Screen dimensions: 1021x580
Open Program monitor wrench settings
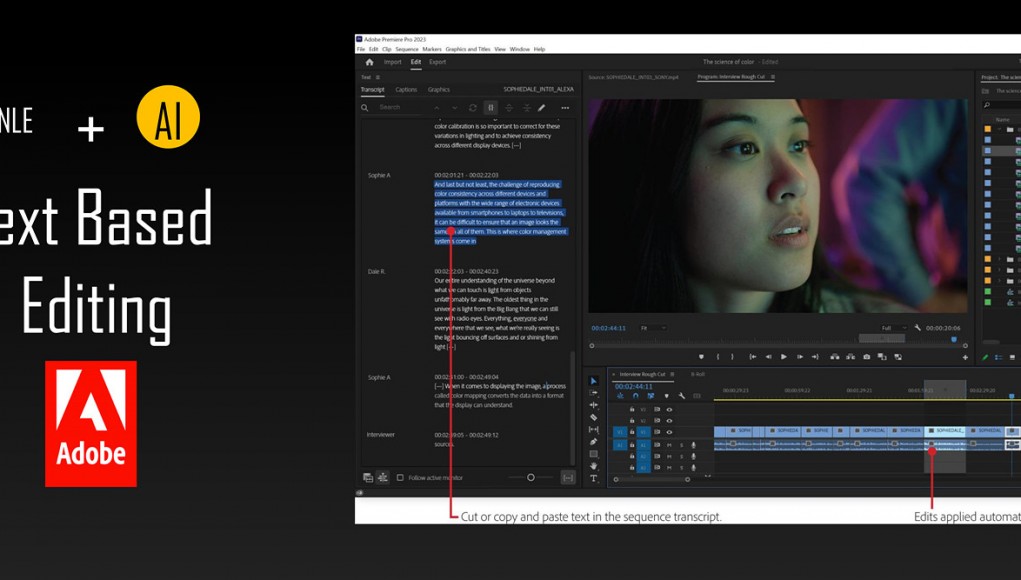tap(917, 328)
